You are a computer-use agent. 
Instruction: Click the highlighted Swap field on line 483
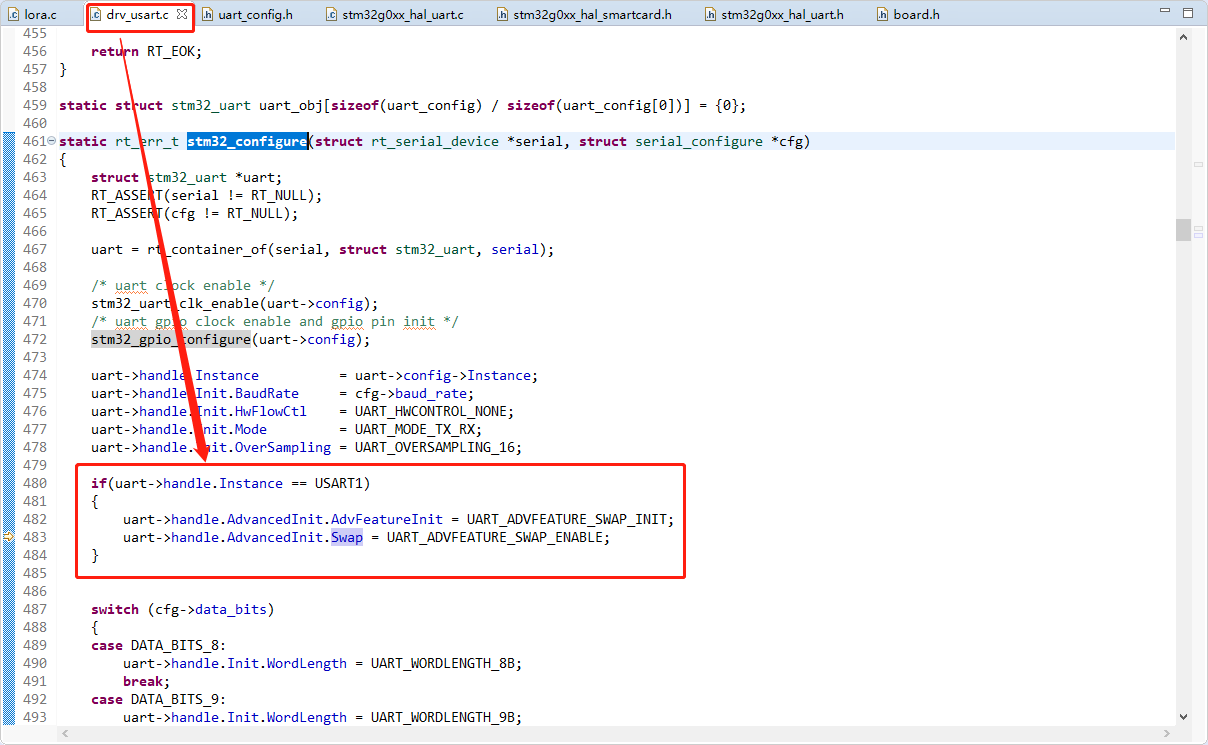click(x=347, y=537)
